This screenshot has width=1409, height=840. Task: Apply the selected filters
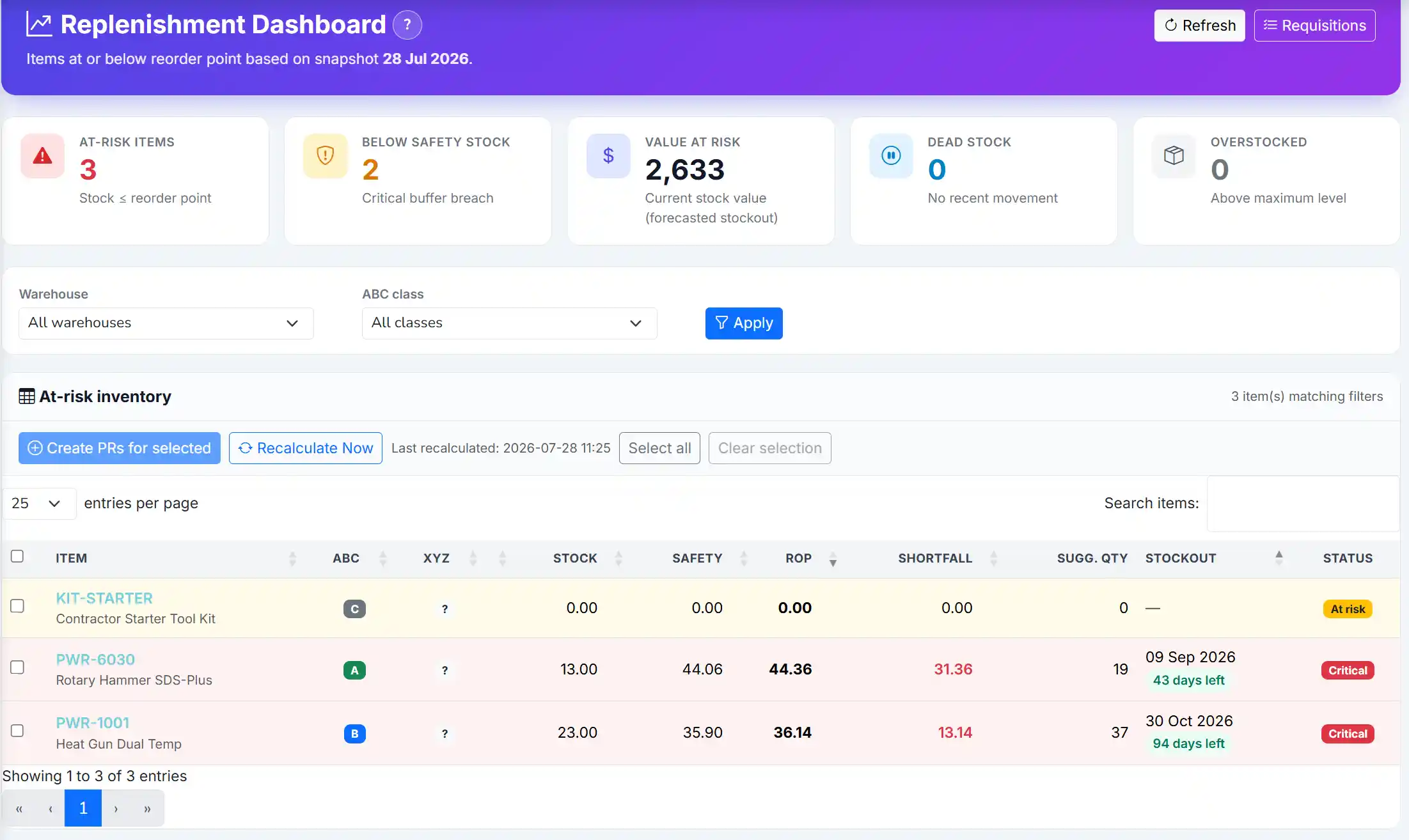pos(744,323)
